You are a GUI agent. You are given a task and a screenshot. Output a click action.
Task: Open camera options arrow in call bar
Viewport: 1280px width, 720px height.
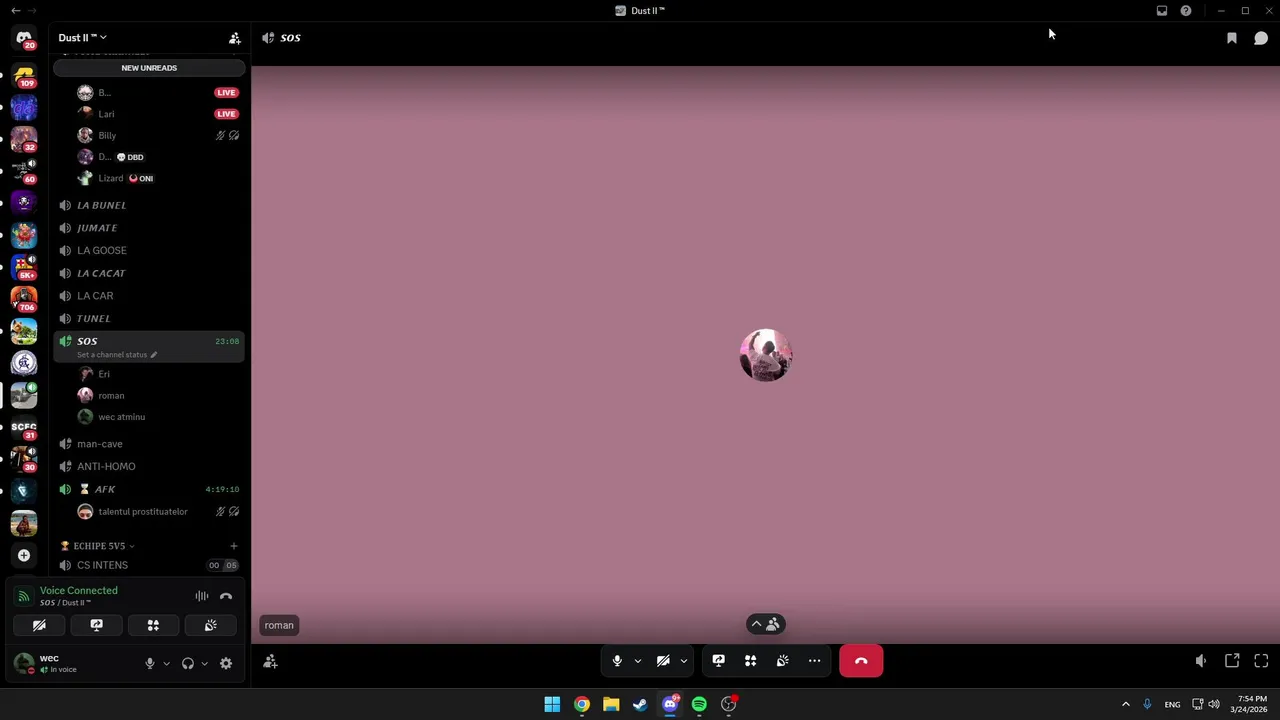click(683, 661)
